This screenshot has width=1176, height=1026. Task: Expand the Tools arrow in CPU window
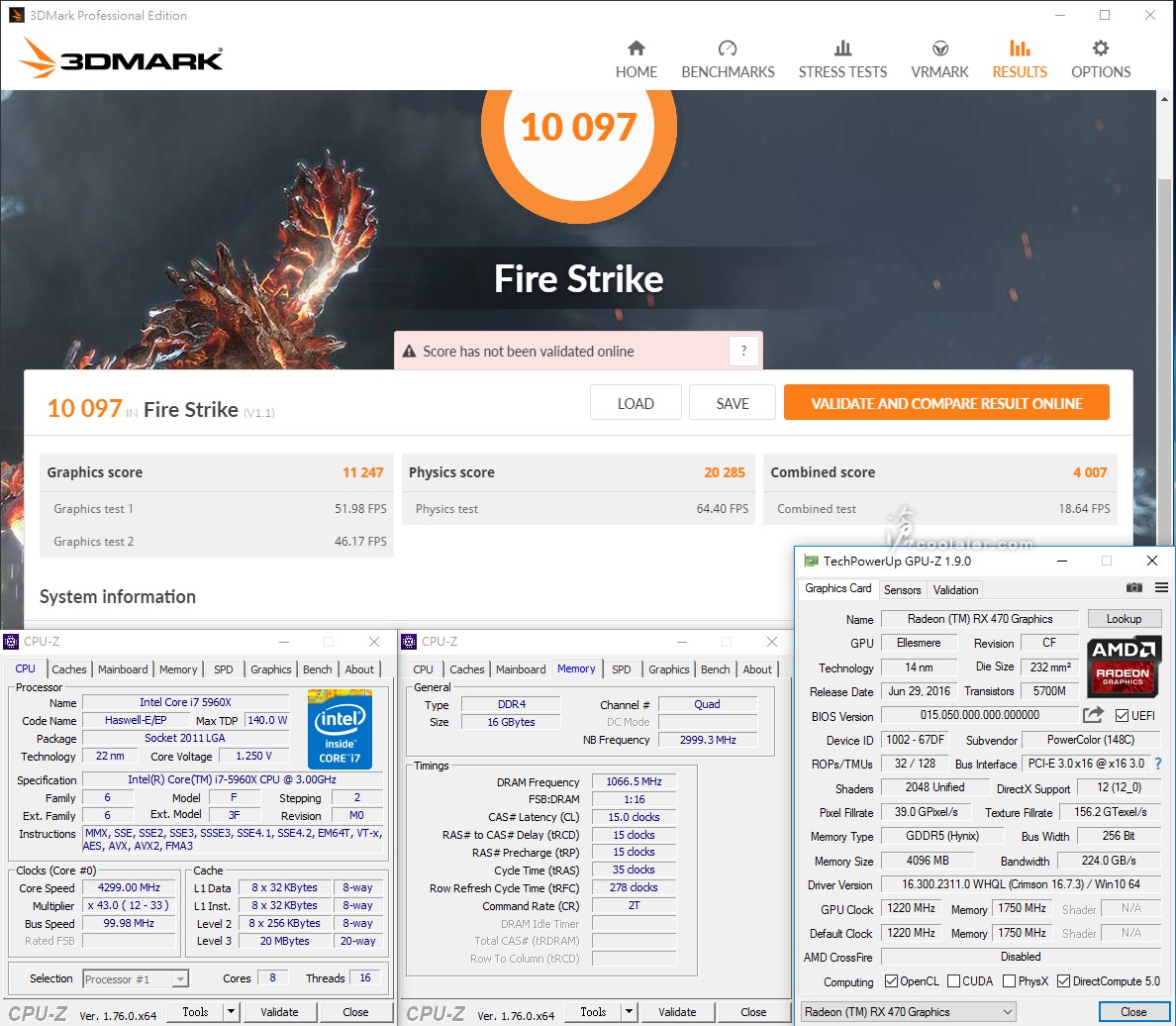pyautogui.click(x=231, y=1012)
